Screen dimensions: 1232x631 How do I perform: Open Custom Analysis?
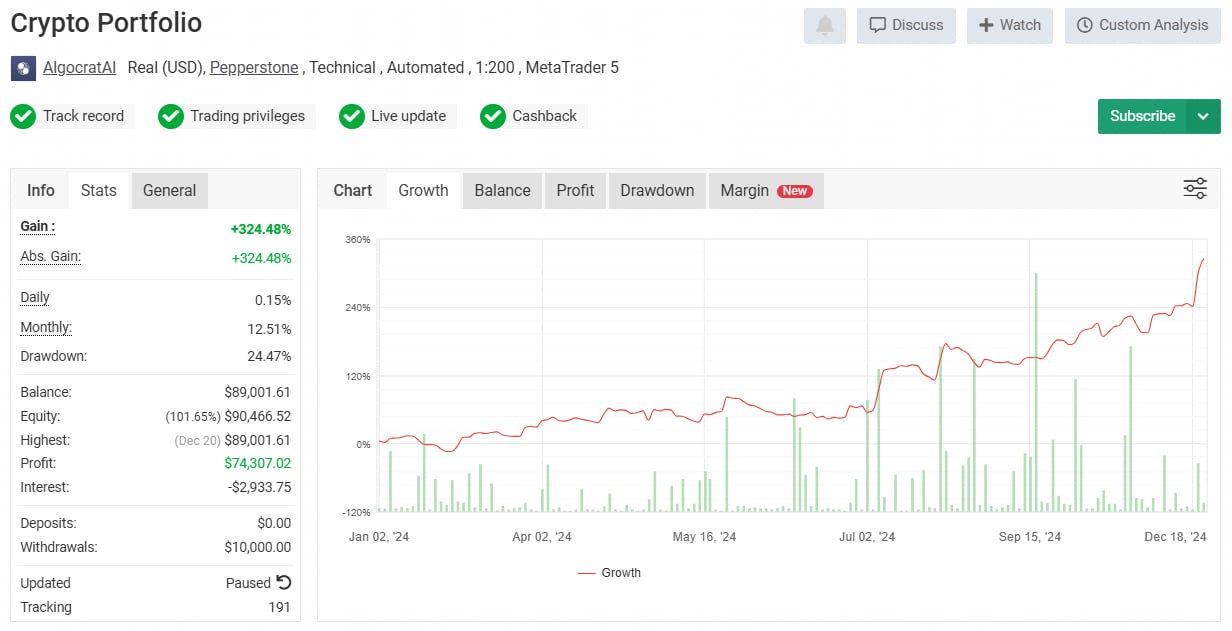pos(1142,26)
